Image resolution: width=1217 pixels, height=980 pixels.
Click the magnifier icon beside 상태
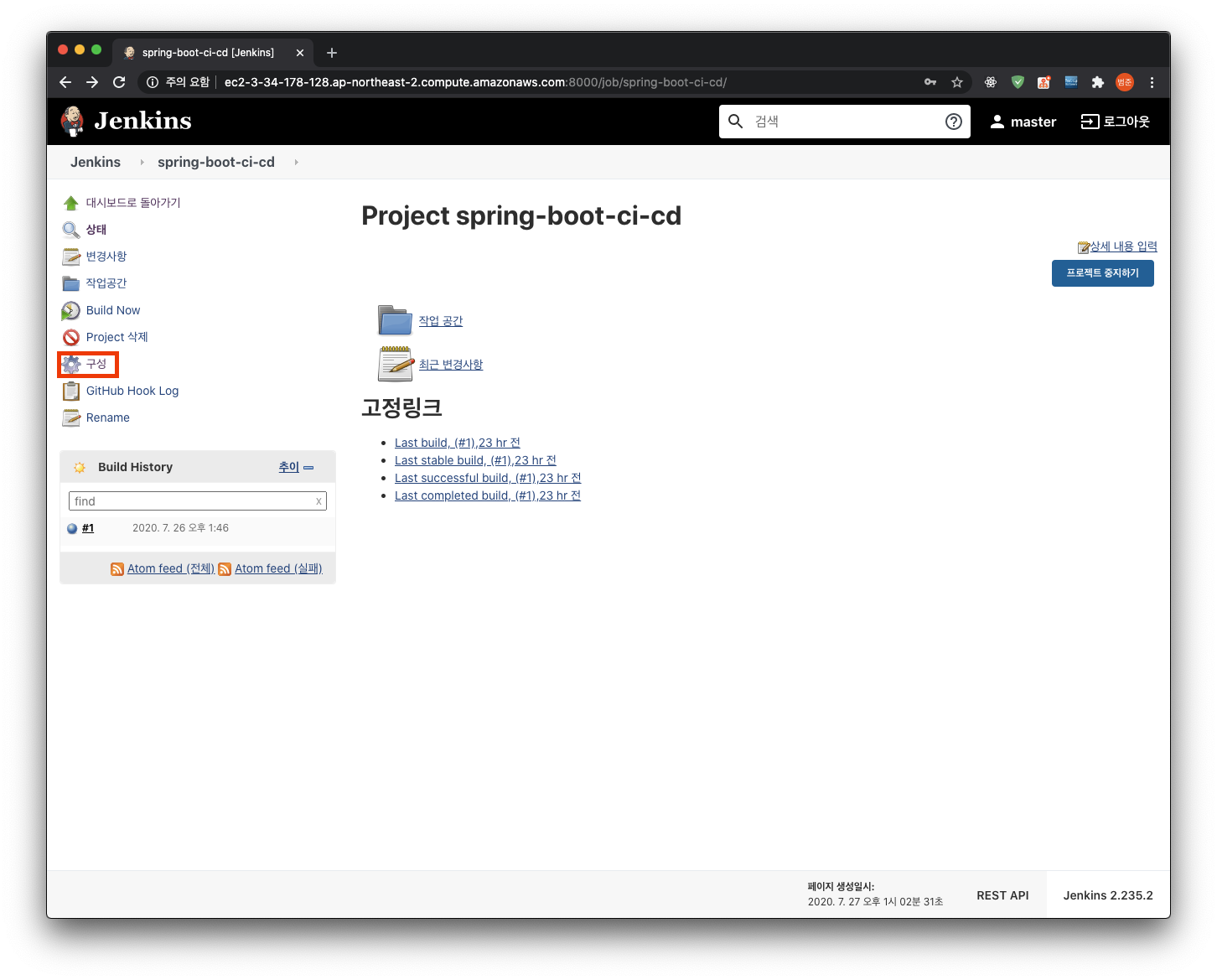point(71,230)
